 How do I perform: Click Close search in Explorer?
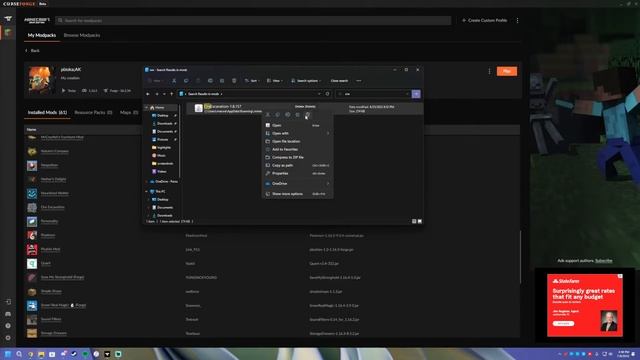point(339,81)
